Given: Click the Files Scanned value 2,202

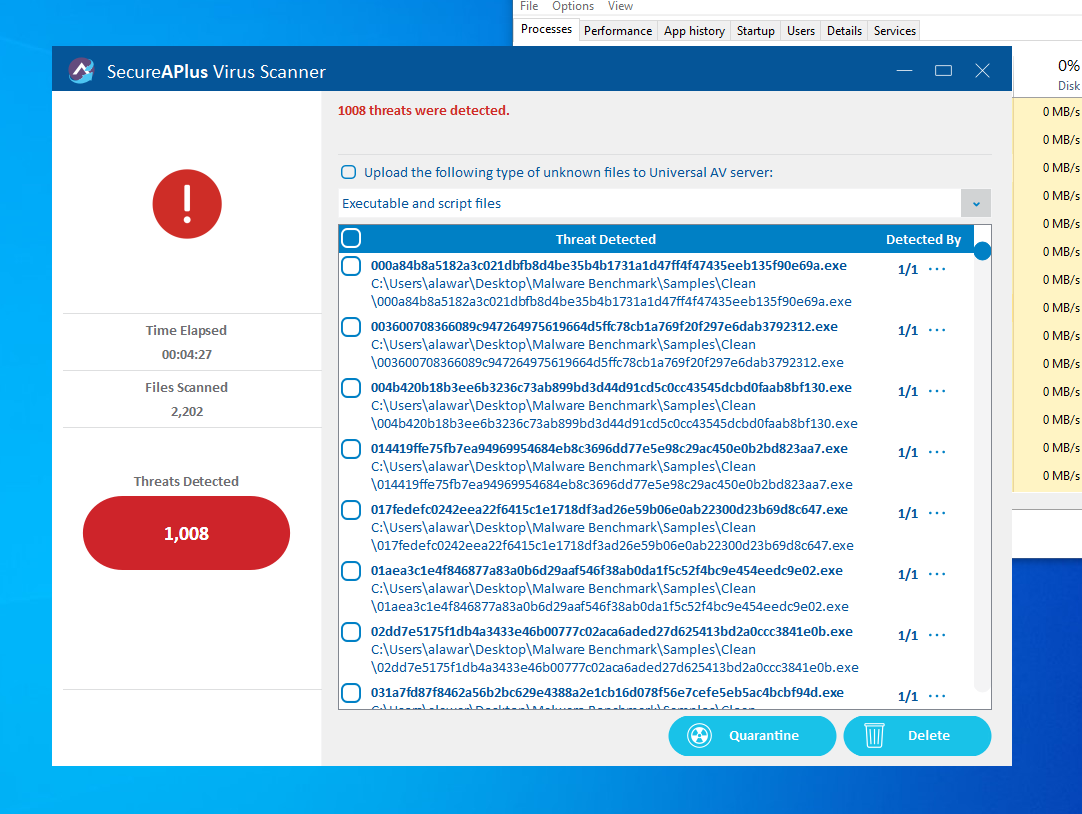Looking at the screenshot, I should 187,412.
